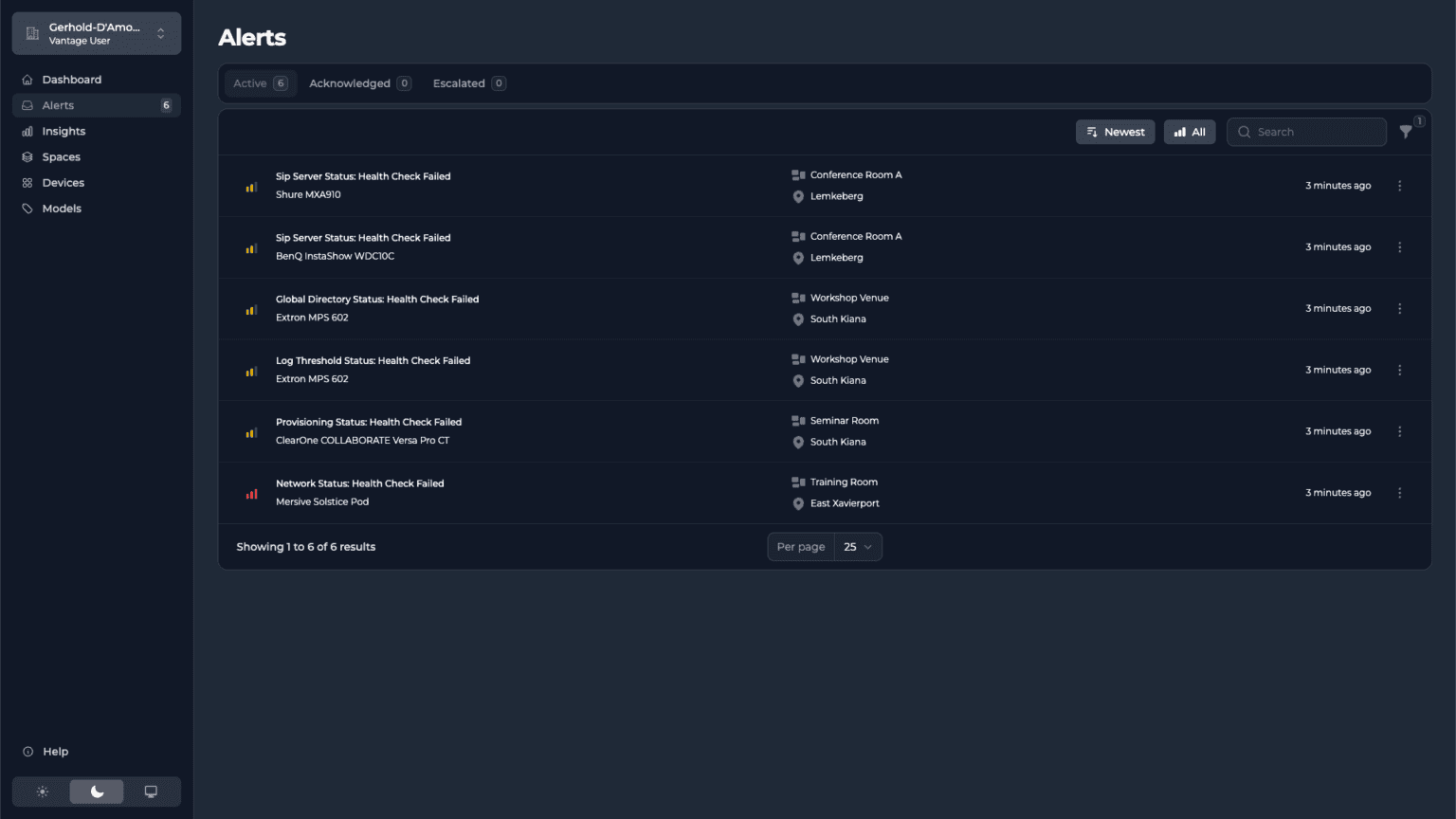Switch to the Escalated tab
This screenshot has width=1456, height=819.
click(x=469, y=83)
